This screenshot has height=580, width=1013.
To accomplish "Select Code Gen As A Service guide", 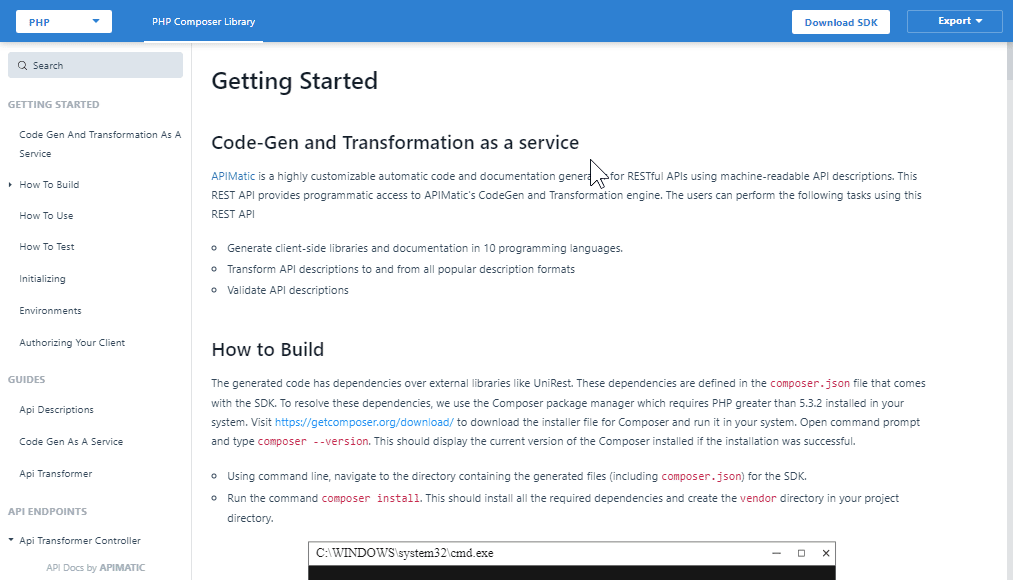I will [x=66, y=441].
